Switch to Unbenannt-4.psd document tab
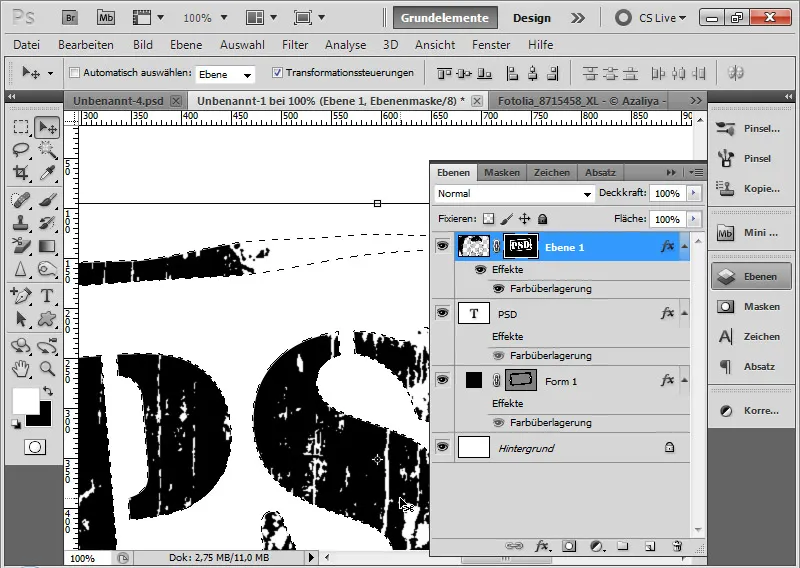The height and width of the screenshot is (568, 800). coord(118,101)
